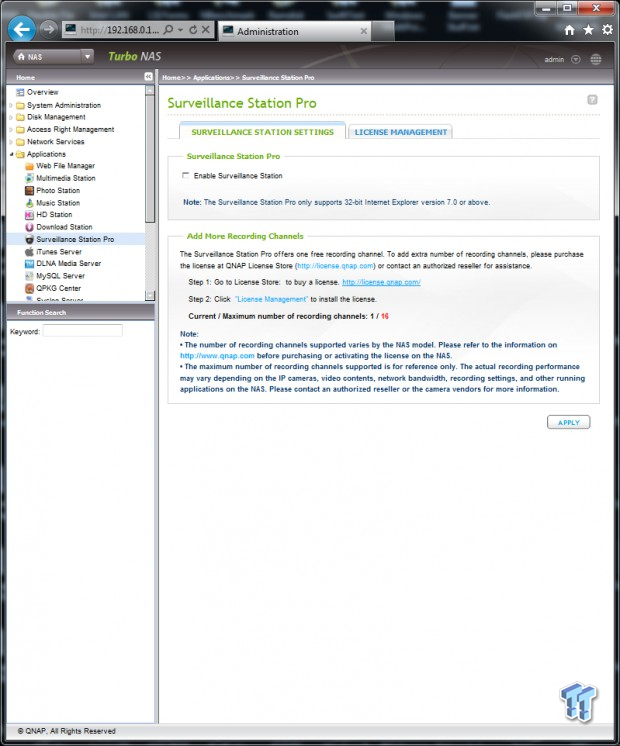Open browser tools gear icon
620x746 pixels.
click(x=607, y=29)
